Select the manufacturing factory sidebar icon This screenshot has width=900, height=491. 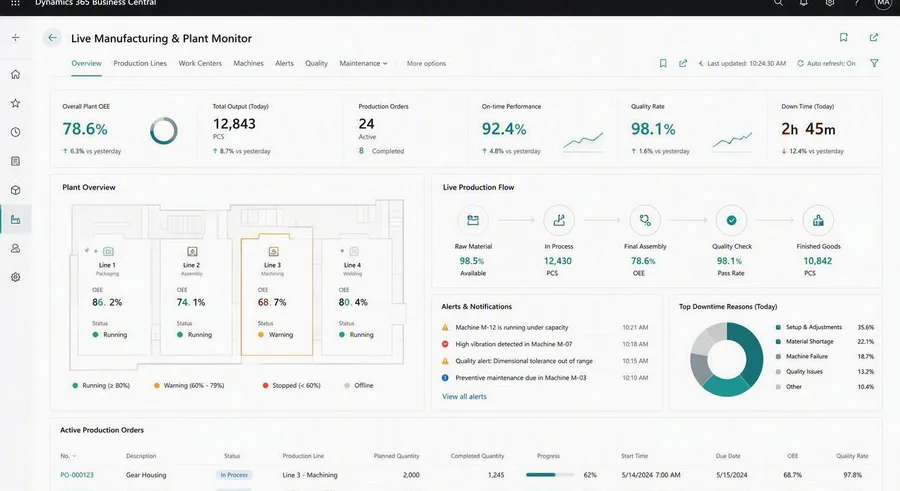tap(15, 219)
